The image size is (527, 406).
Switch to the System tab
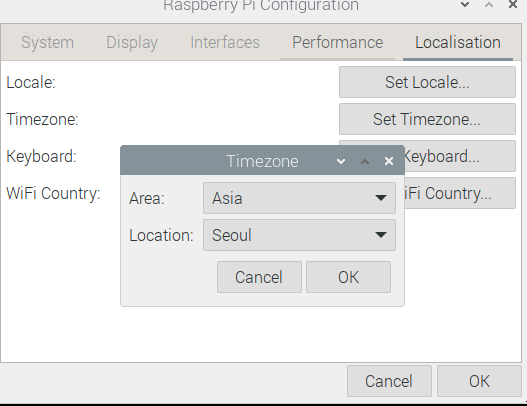[47, 43]
